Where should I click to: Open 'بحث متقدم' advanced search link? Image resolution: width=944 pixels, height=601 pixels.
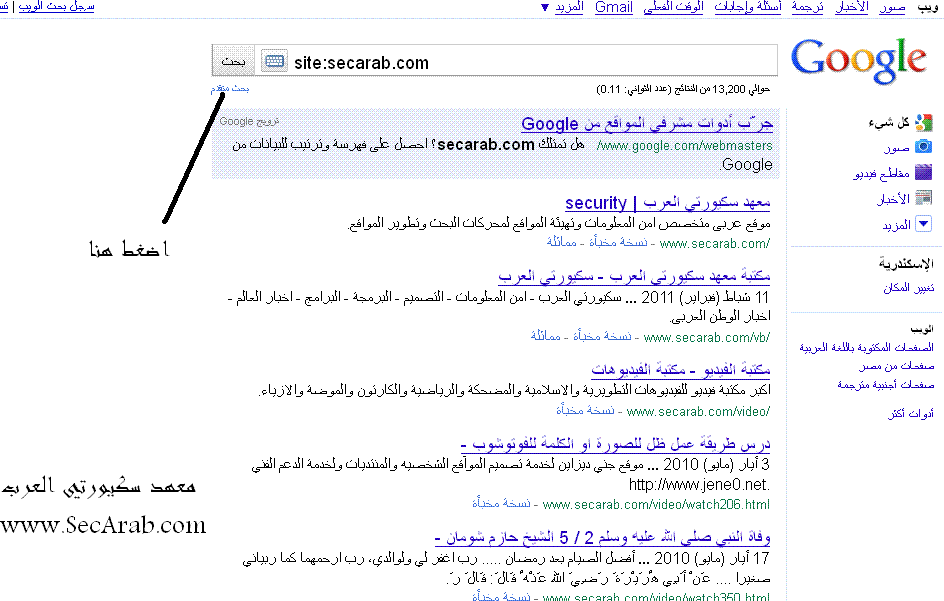point(230,89)
